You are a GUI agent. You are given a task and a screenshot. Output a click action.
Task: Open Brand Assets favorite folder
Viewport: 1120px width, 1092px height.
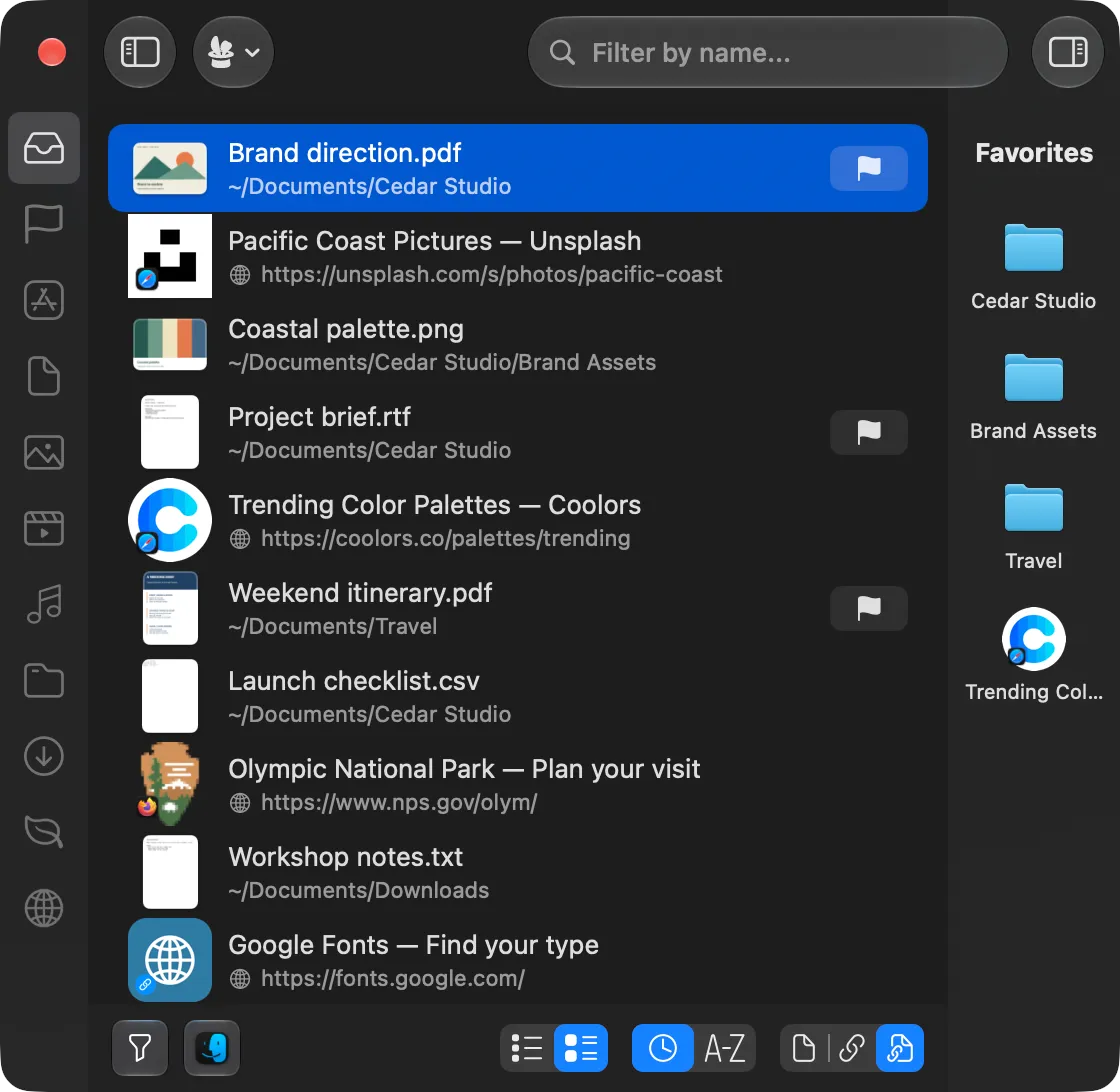pyautogui.click(x=1033, y=398)
